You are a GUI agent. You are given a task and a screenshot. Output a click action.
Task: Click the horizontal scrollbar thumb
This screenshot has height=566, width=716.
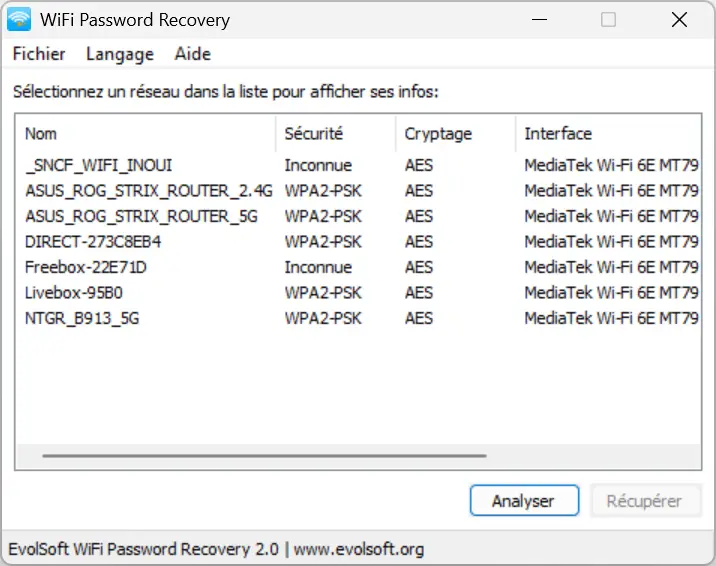(264, 456)
